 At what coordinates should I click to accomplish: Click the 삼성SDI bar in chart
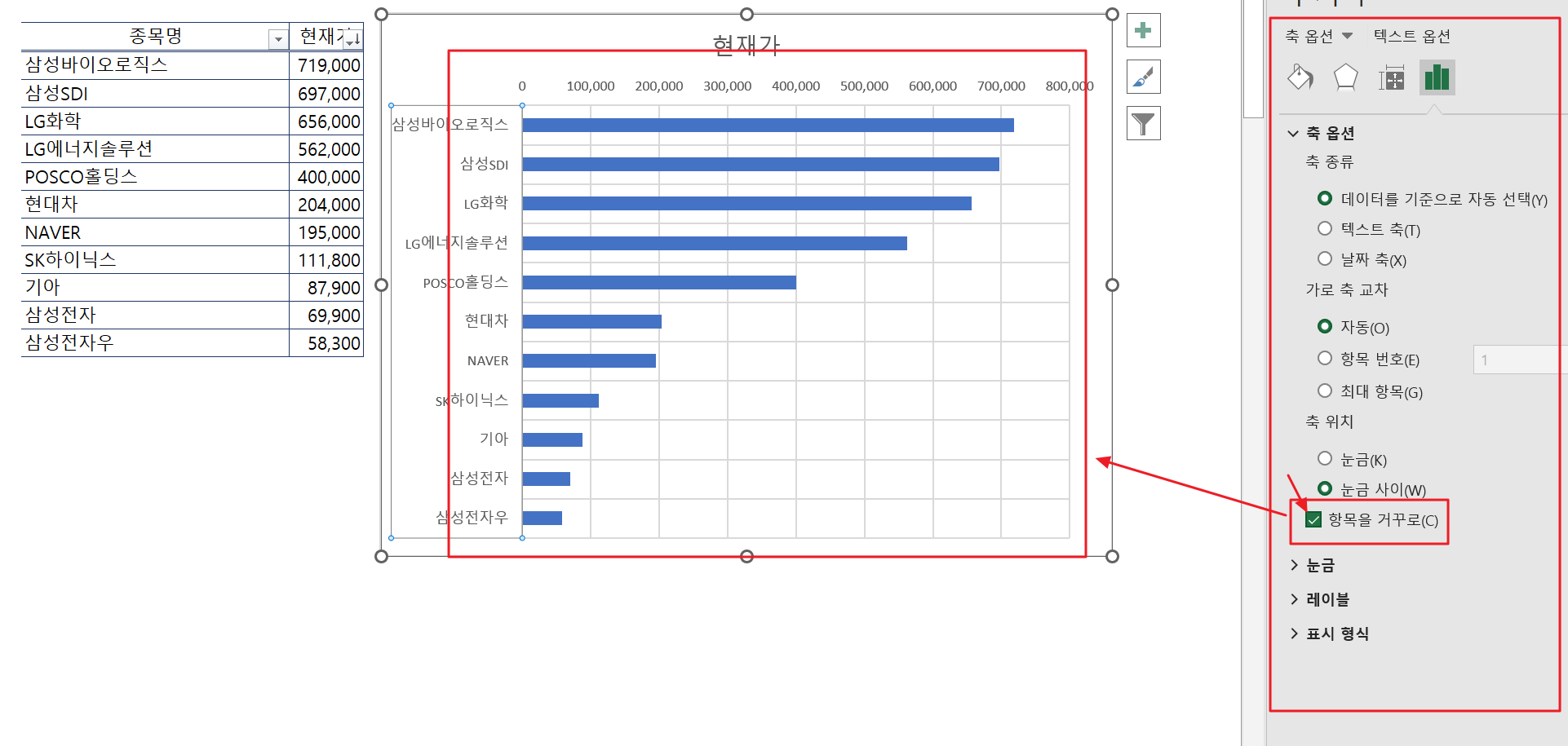pos(760,164)
